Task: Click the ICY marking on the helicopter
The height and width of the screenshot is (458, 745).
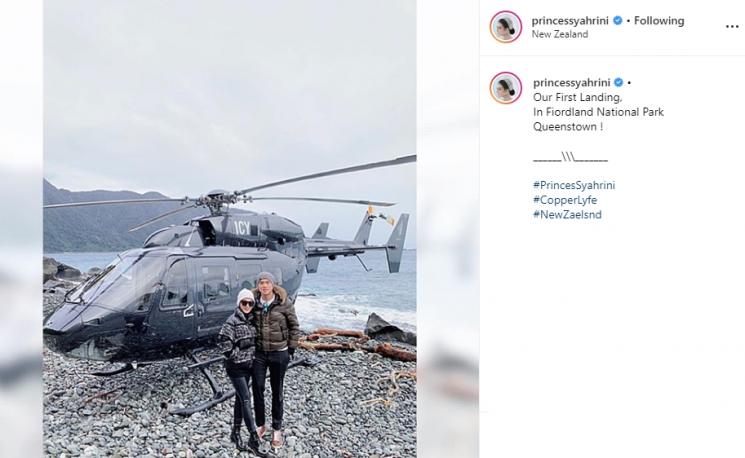Action: [x=242, y=229]
